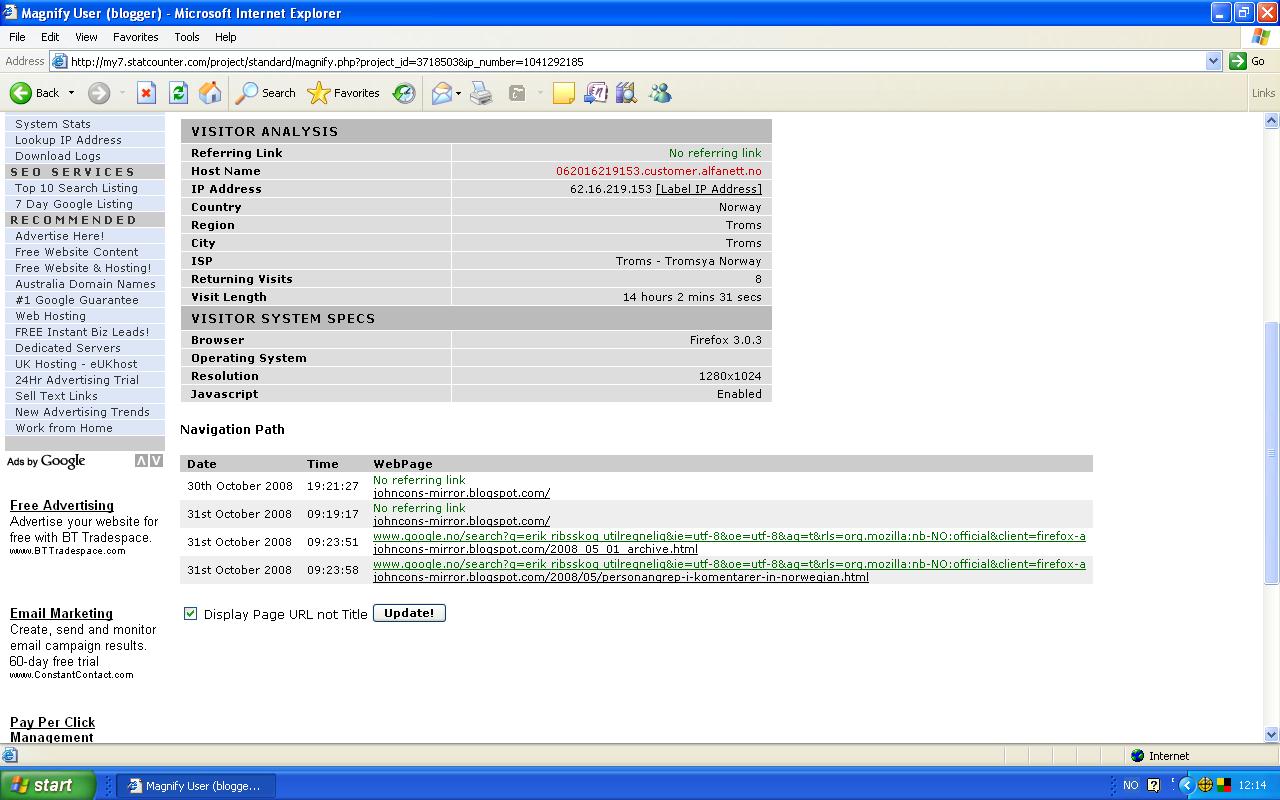
Task: Open the Search magnifier in toolbar
Action: click(x=246, y=93)
